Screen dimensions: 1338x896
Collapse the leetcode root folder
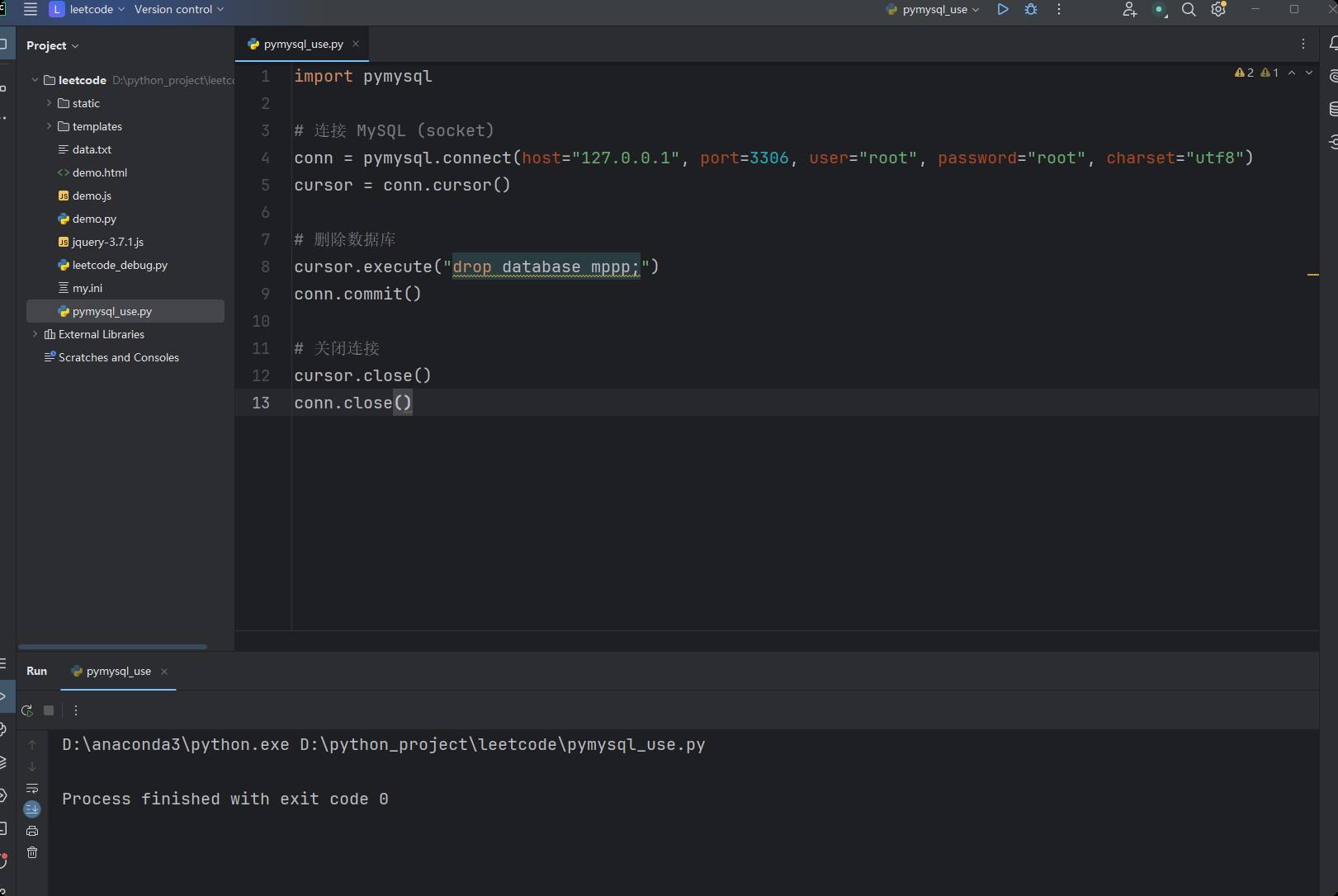35,80
